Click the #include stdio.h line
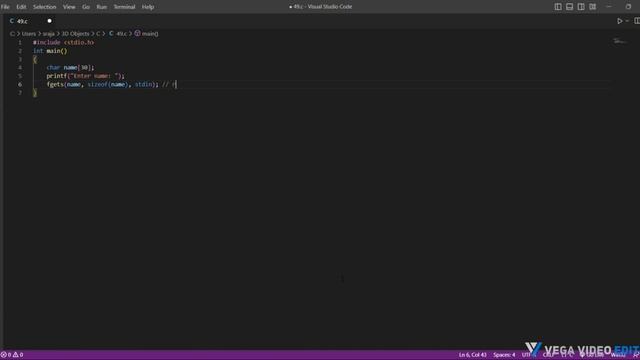This screenshot has width=640, height=360. pos(63,42)
